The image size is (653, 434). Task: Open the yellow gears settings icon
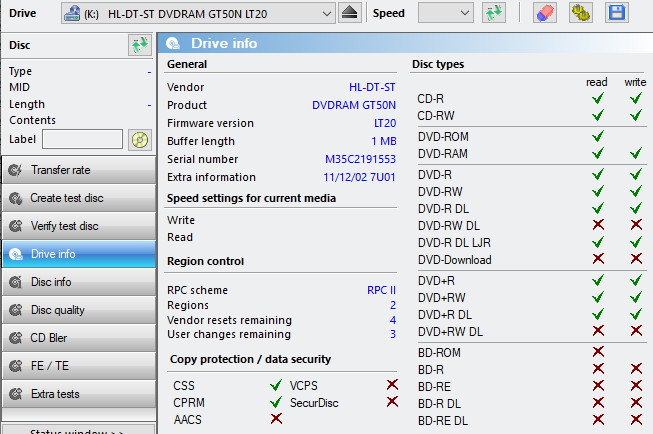[581, 13]
